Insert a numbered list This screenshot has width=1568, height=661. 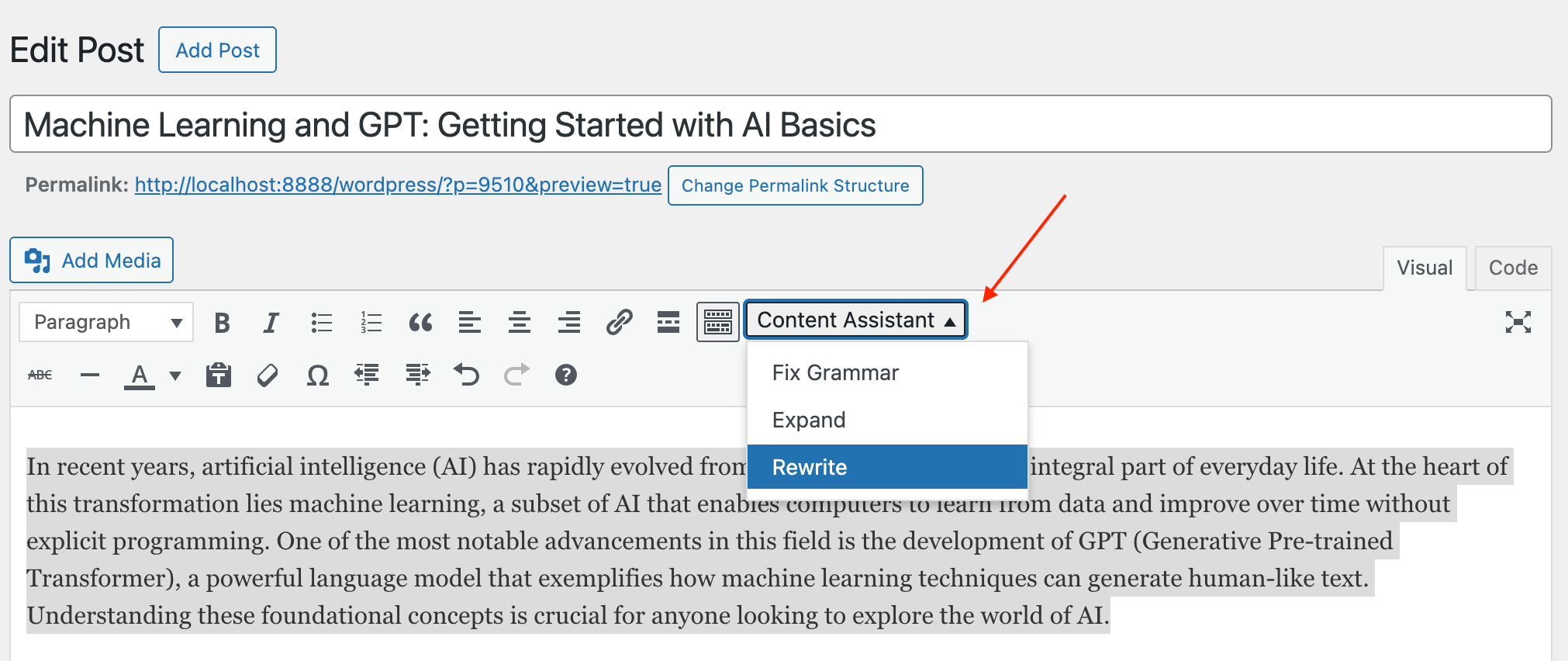pyautogui.click(x=371, y=322)
